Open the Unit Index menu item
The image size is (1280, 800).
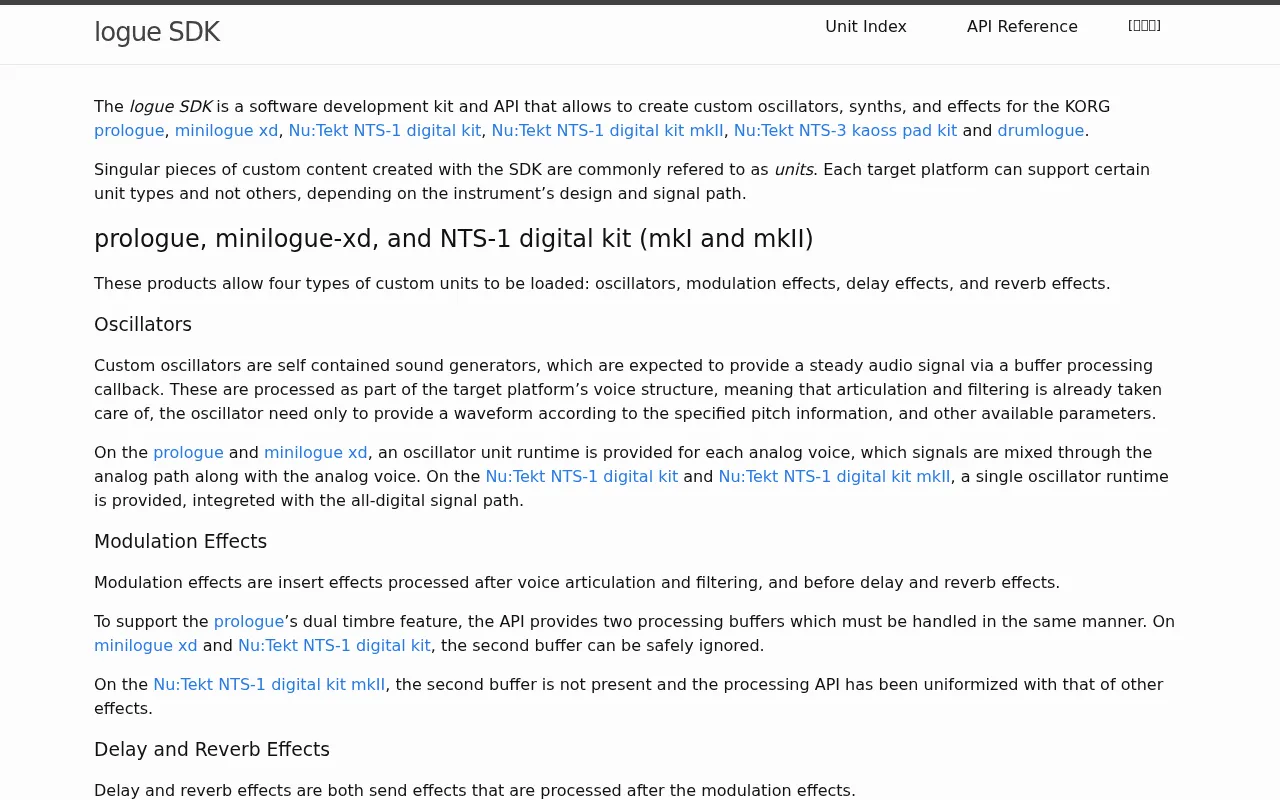coord(866,27)
